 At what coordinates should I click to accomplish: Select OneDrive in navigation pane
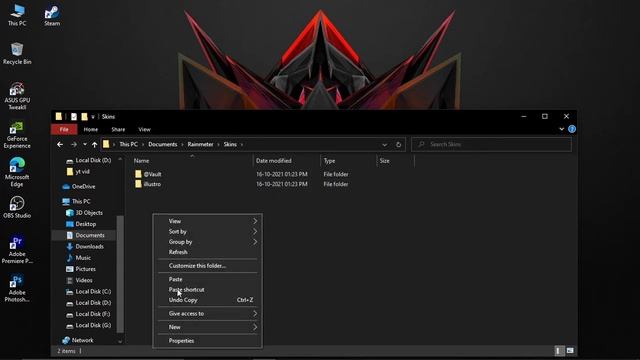point(83,187)
